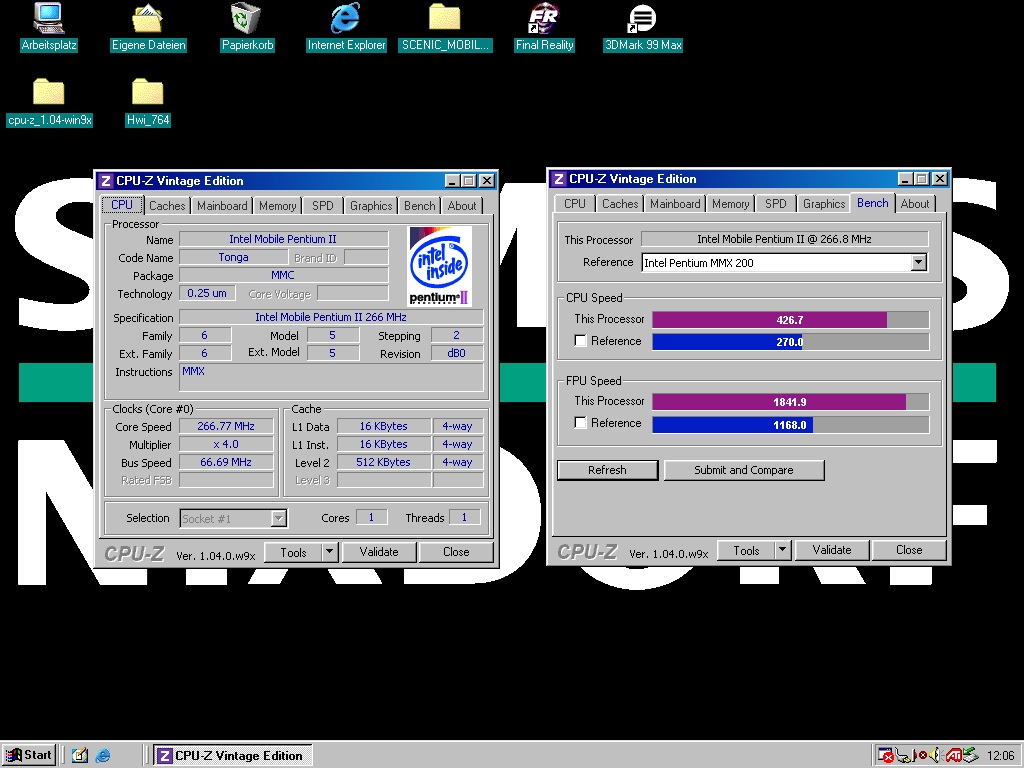Open SPD tab in right Bench window
Image resolution: width=1024 pixels, height=768 pixels.
pos(776,204)
